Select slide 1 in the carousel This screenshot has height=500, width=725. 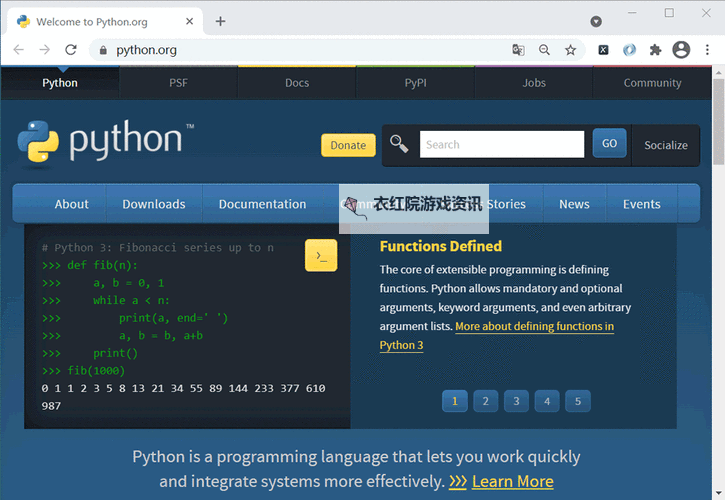(455, 401)
